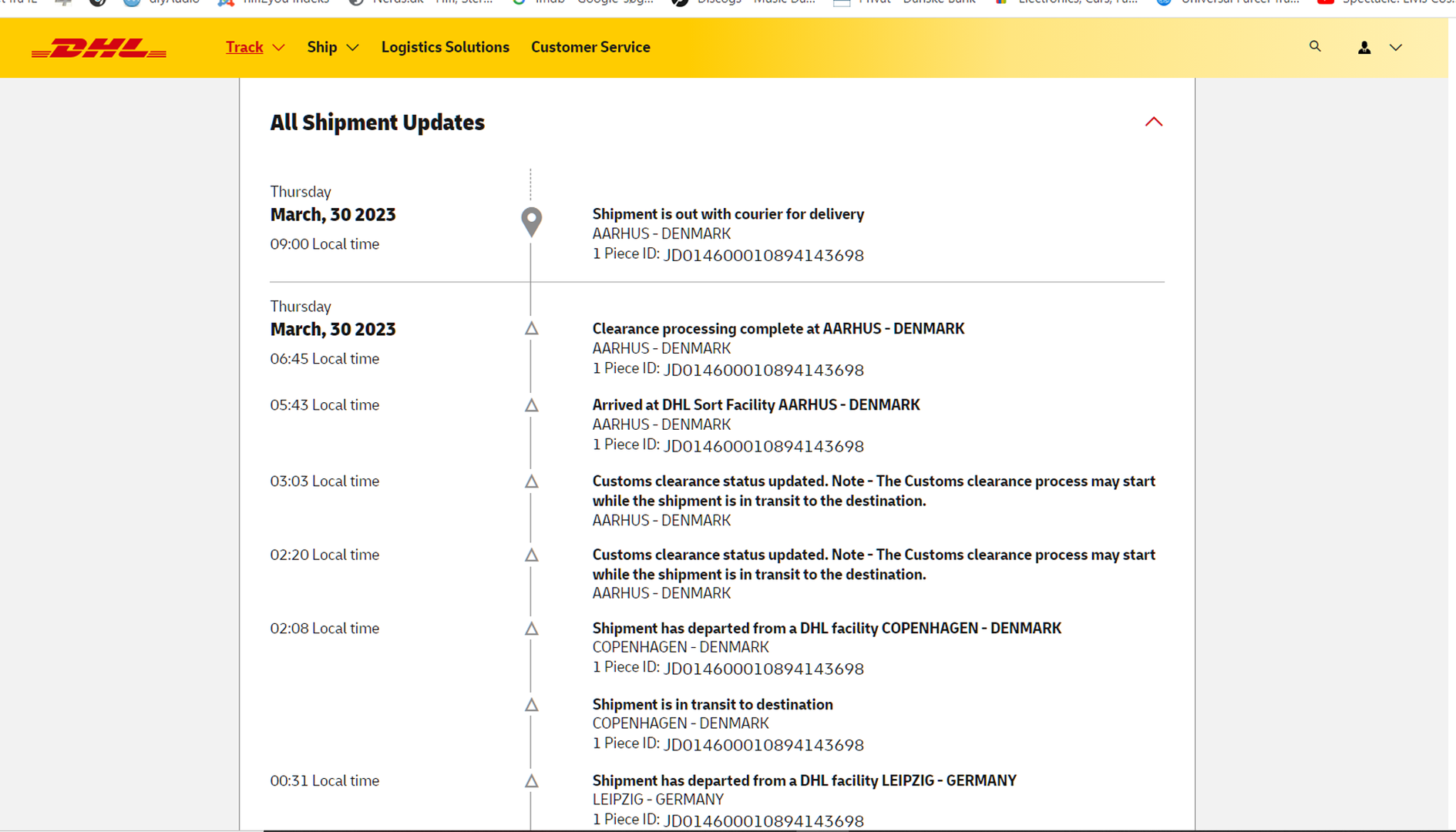Image resolution: width=1456 pixels, height=832 pixels.
Task: Click the '03:03 Local time' entry
Action: tap(324, 481)
